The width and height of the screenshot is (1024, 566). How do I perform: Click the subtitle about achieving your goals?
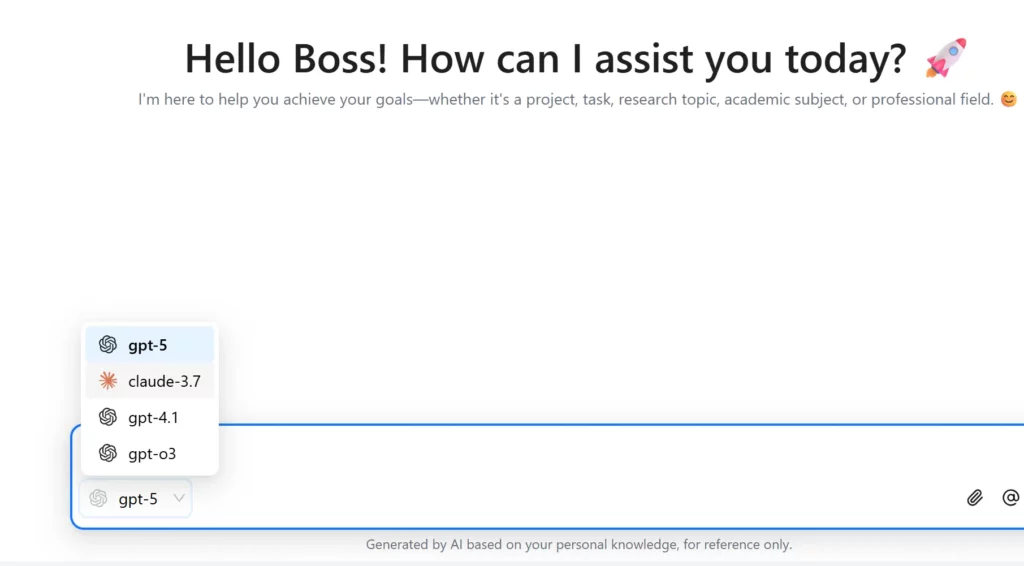click(x=566, y=100)
